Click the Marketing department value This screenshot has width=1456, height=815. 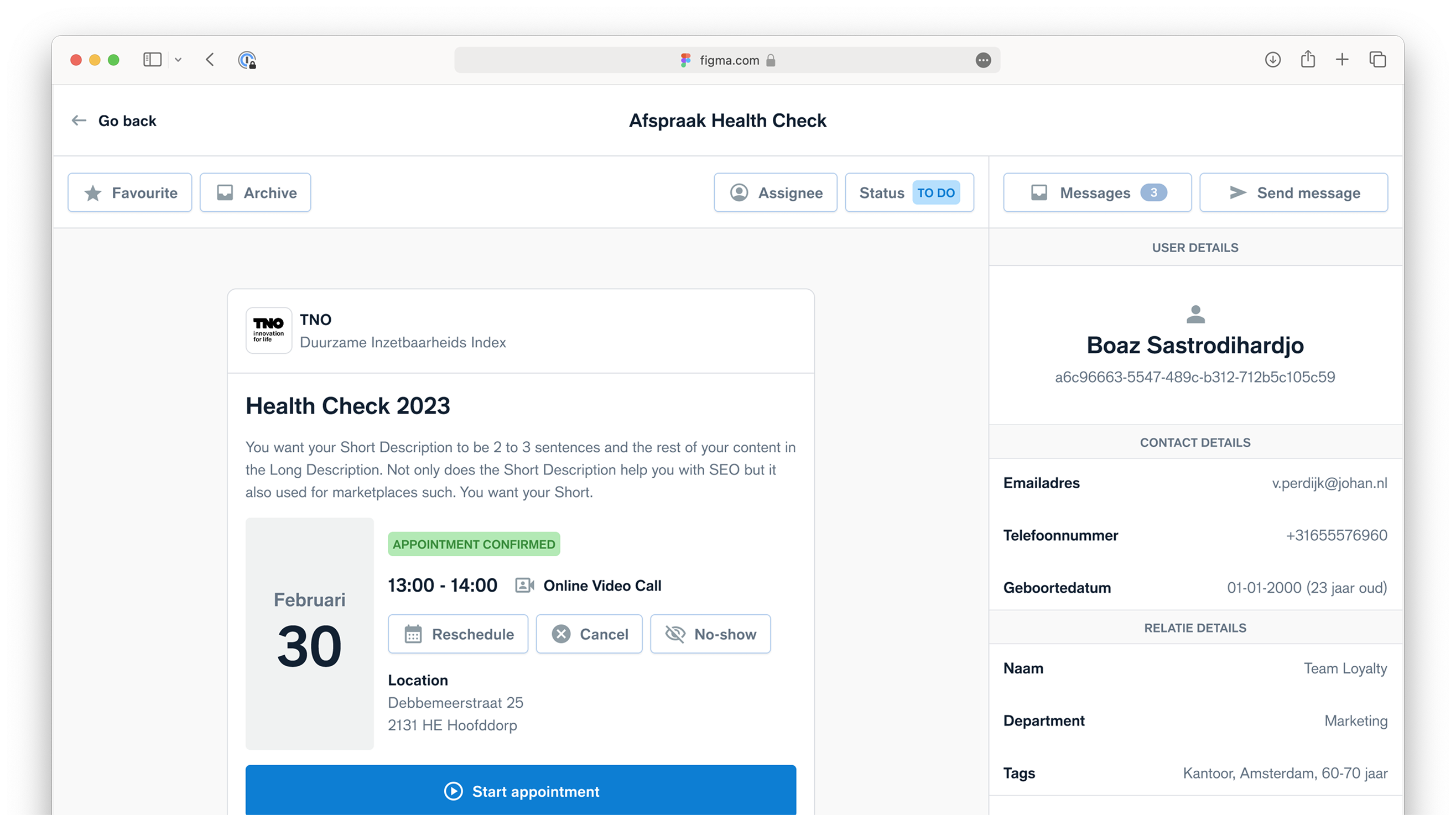click(x=1355, y=720)
